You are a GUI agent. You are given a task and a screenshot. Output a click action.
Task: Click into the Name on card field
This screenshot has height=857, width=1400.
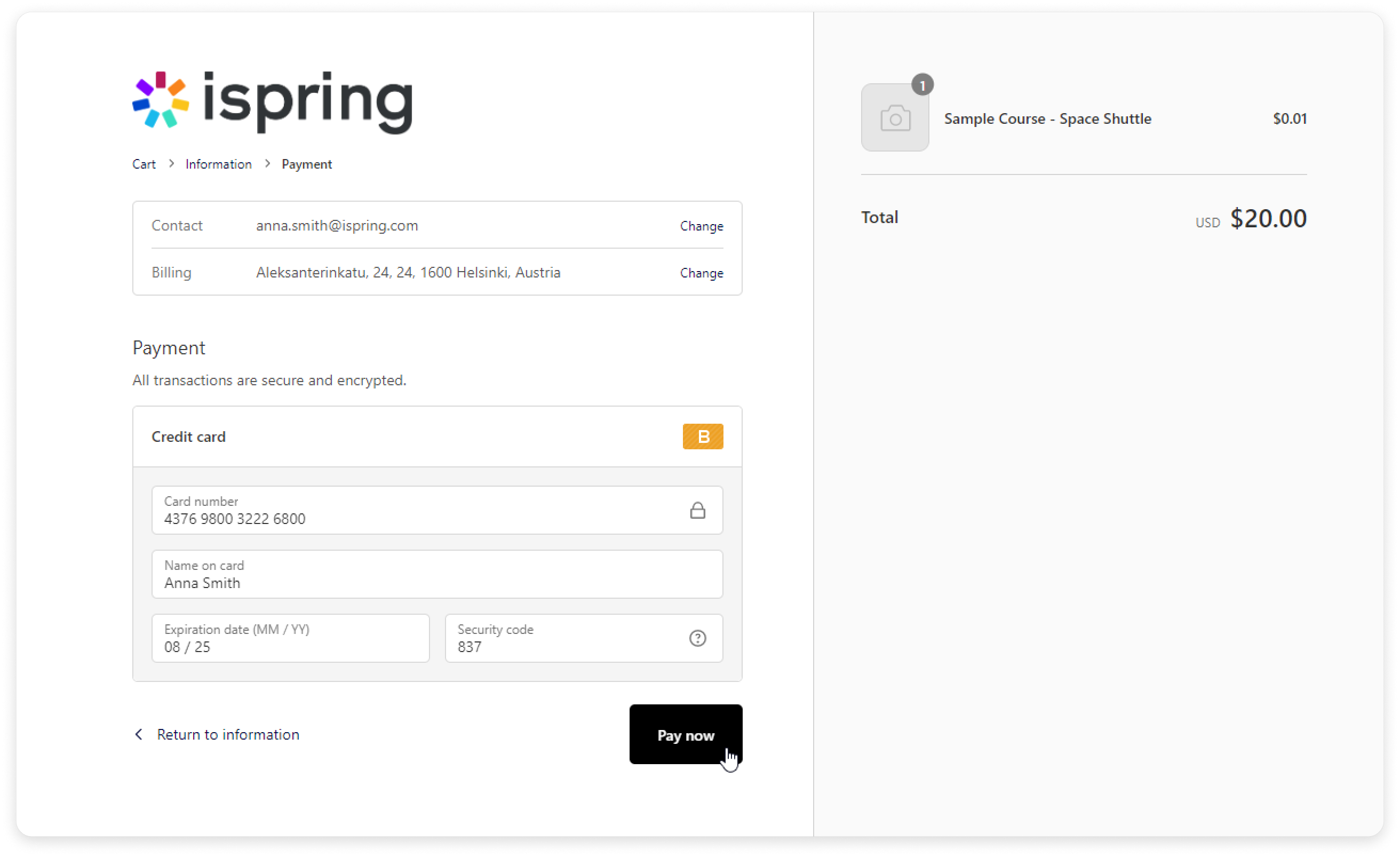[437, 574]
